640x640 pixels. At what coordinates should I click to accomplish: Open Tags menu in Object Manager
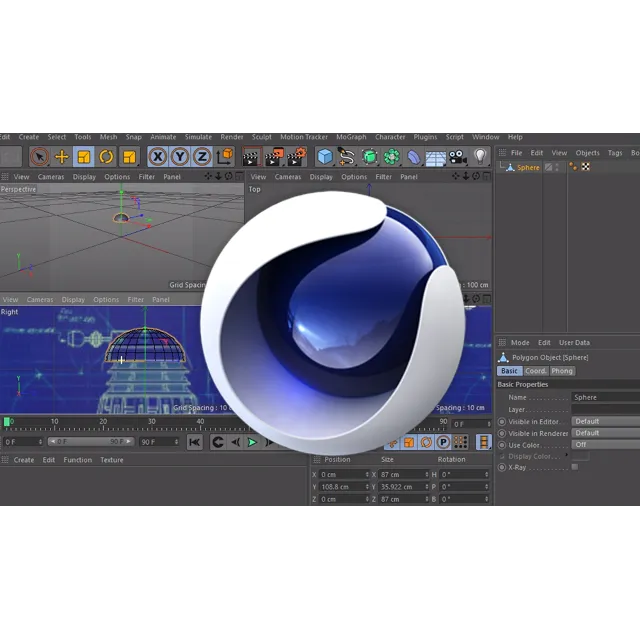615,153
